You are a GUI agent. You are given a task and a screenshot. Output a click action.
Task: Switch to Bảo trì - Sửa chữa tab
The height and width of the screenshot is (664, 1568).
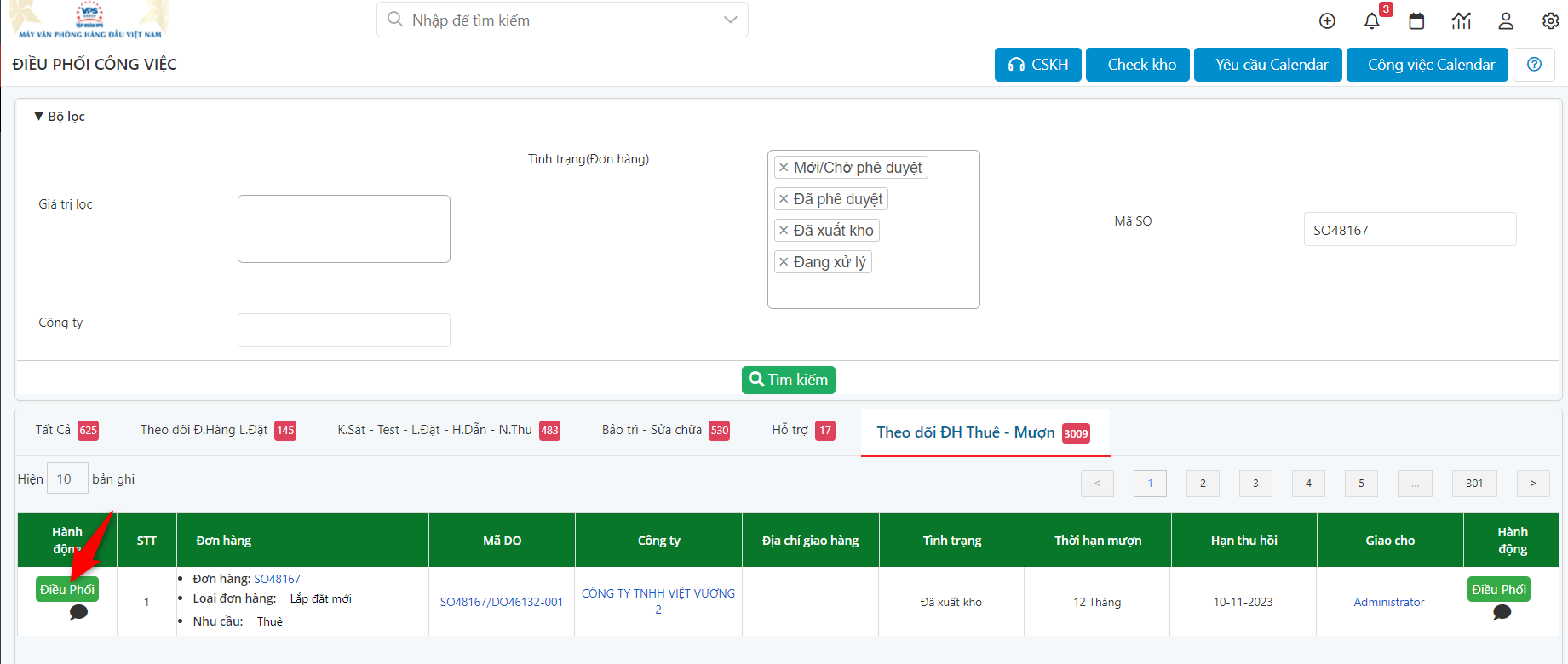coord(666,430)
